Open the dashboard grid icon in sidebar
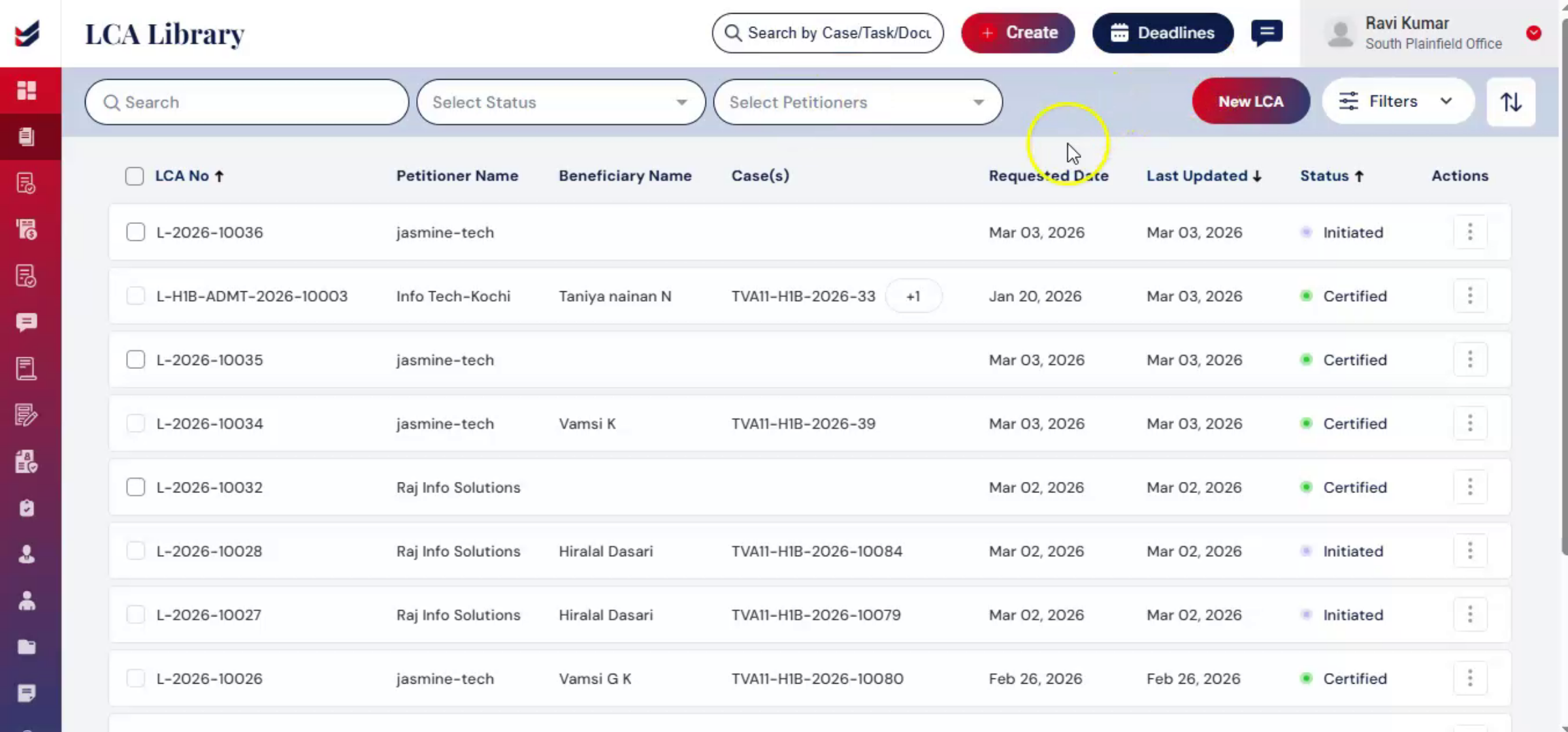The image size is (1568, 732). (27, 90)
